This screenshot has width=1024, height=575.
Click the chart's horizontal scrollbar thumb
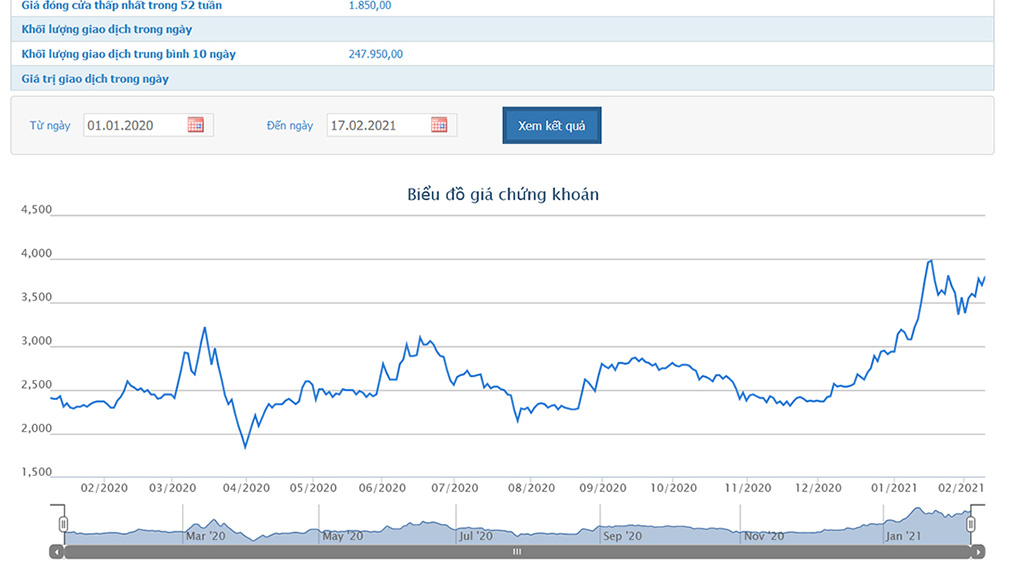click(x=517, y=551)
